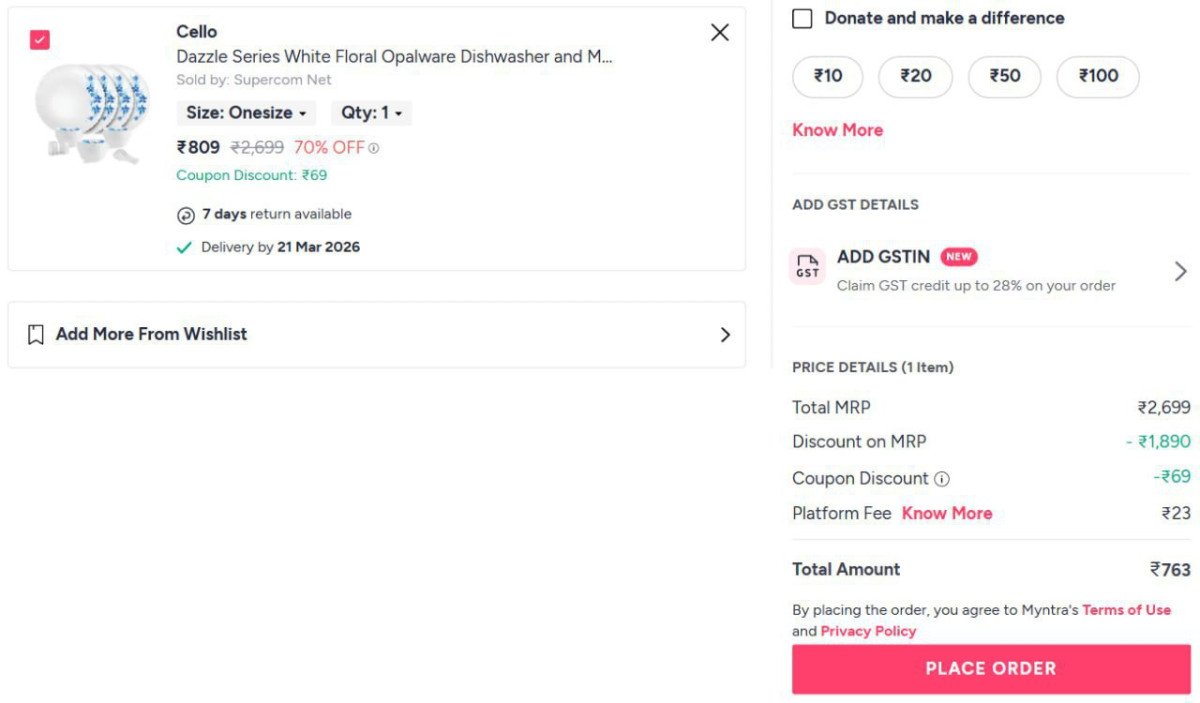Click the GST icon beside ADD GSTIN
The width and height of the screenshot is (1200, 703).
807,267
